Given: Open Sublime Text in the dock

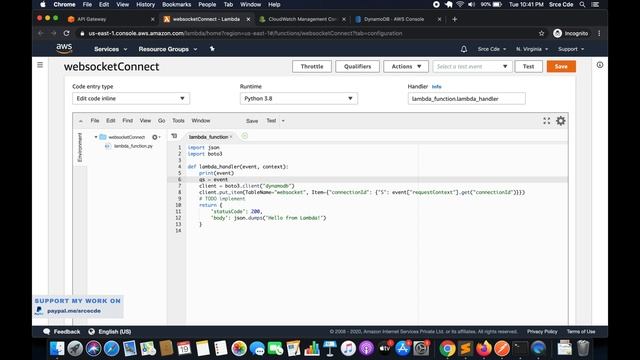Looking at the screenshot, I should tap(465, 349).
